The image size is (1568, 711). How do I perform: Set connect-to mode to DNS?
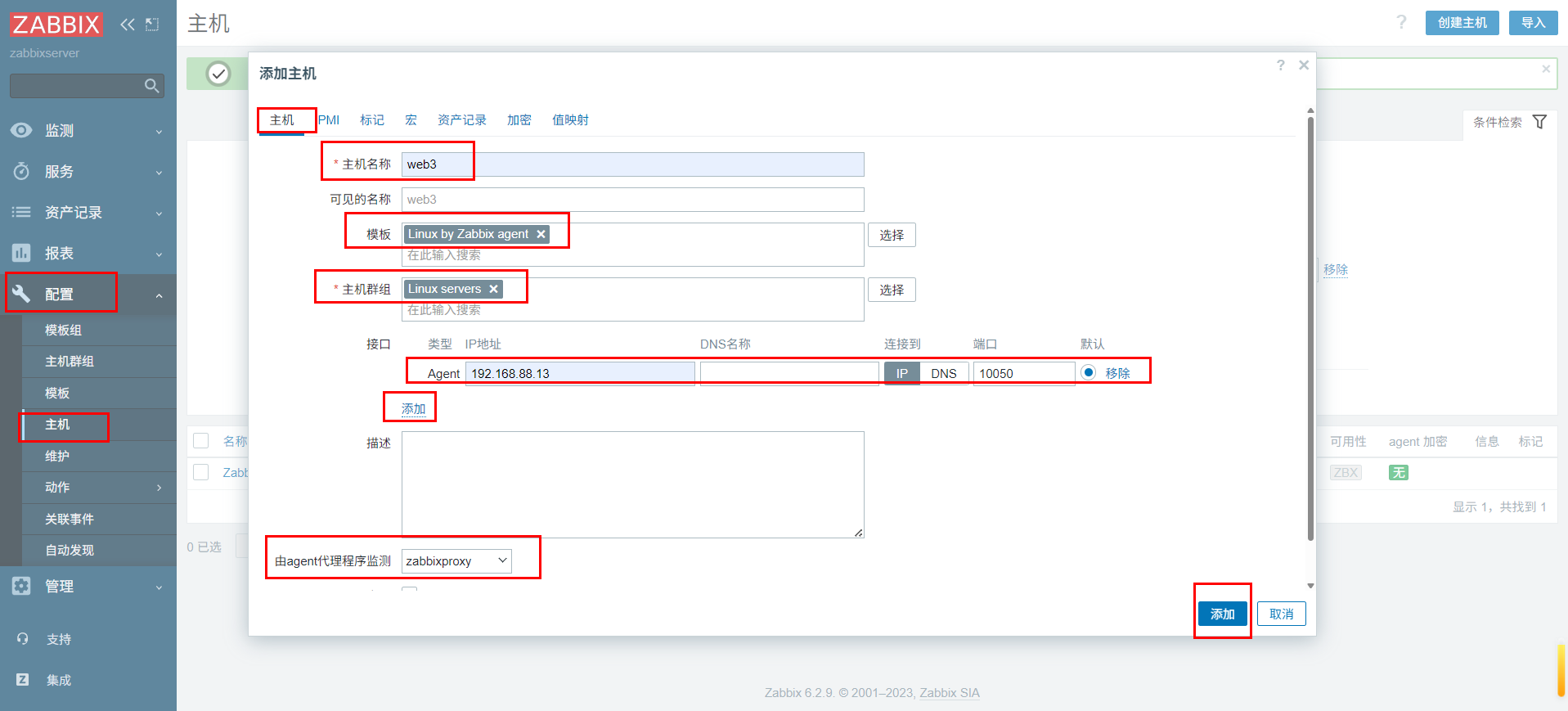(944, 373)
